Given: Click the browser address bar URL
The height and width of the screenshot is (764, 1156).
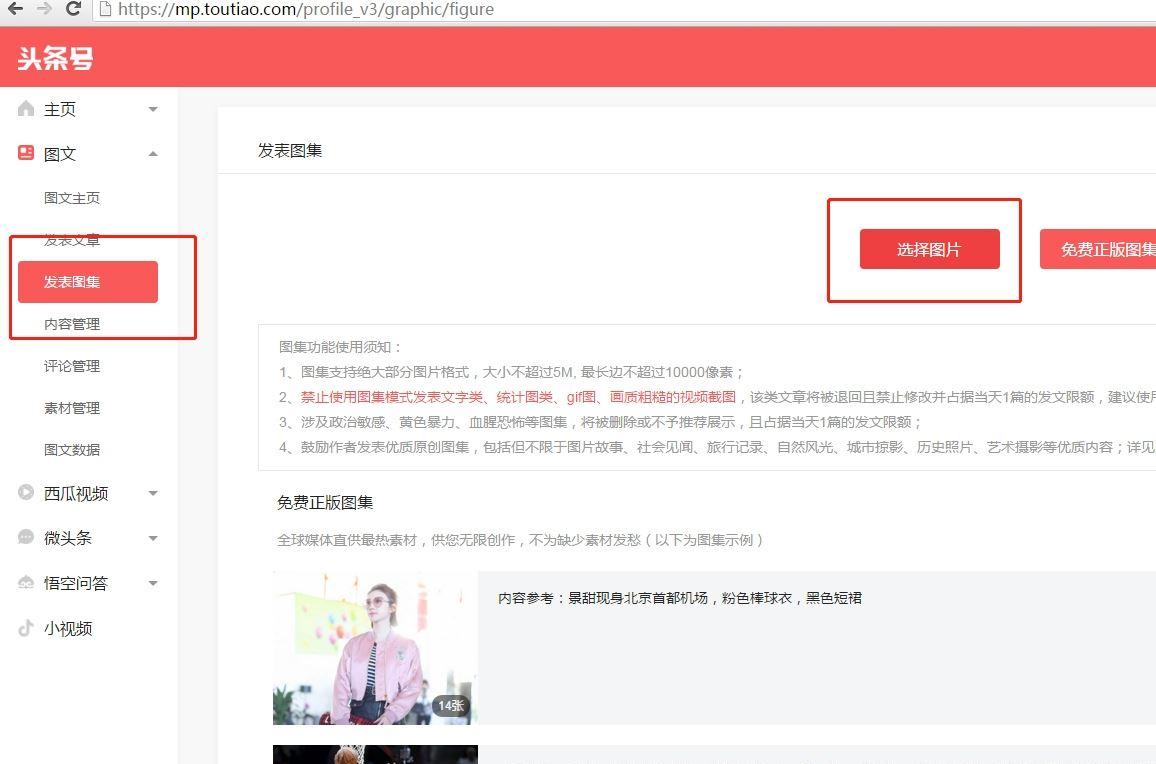Looking at the screenshot, I should pyautogui.click(x=306, y=10).
